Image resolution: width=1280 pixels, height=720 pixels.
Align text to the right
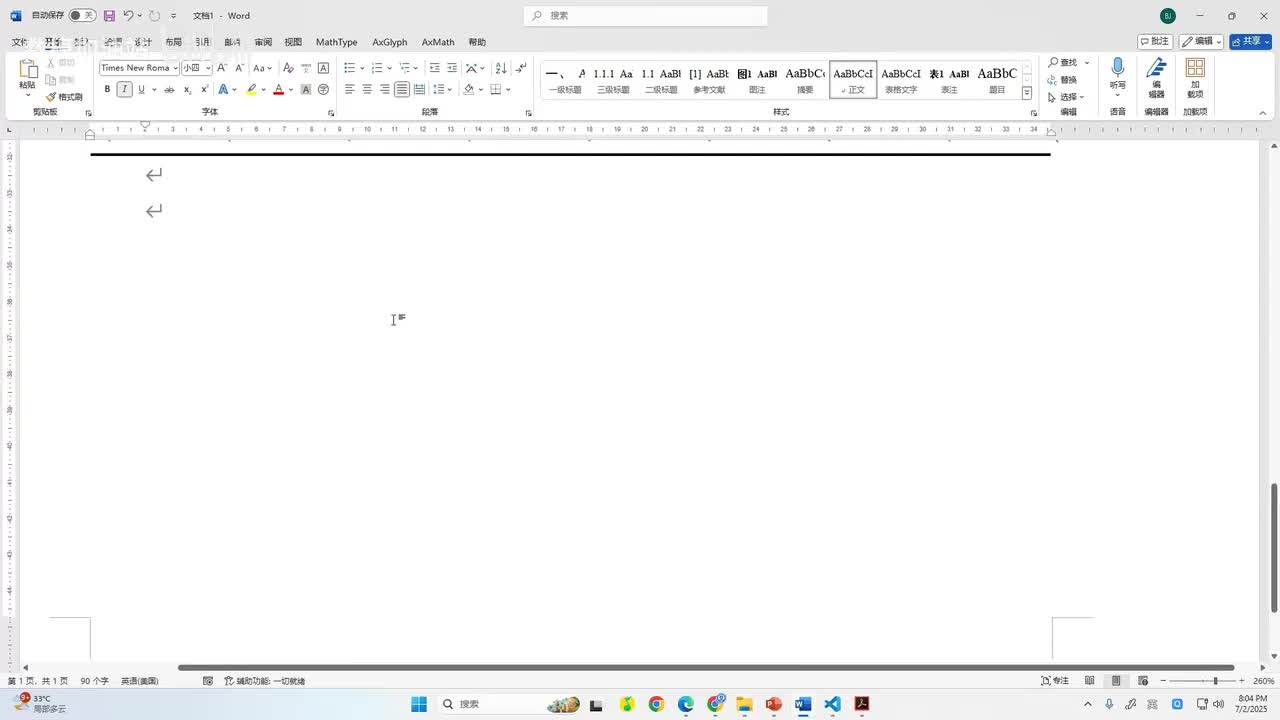tap(384, 90)
